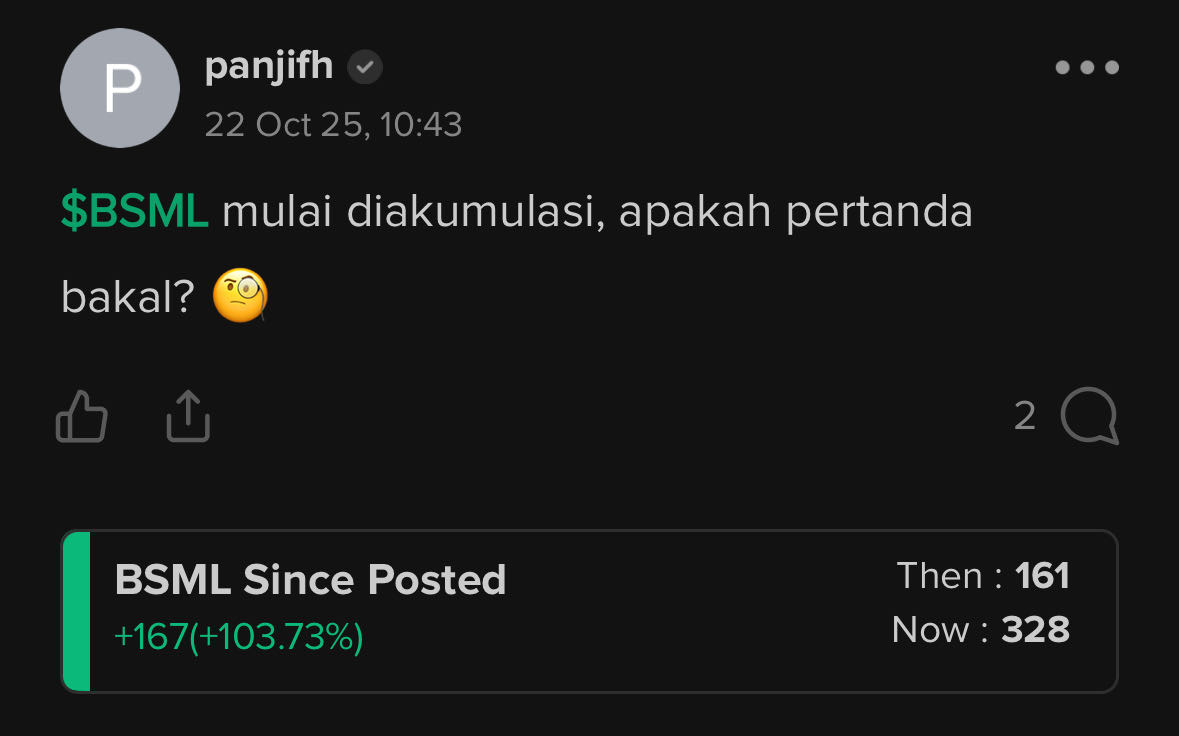1179x736 pixels.
Task: Tap the monocle face emoji
Action: click(x=241, y=295)
